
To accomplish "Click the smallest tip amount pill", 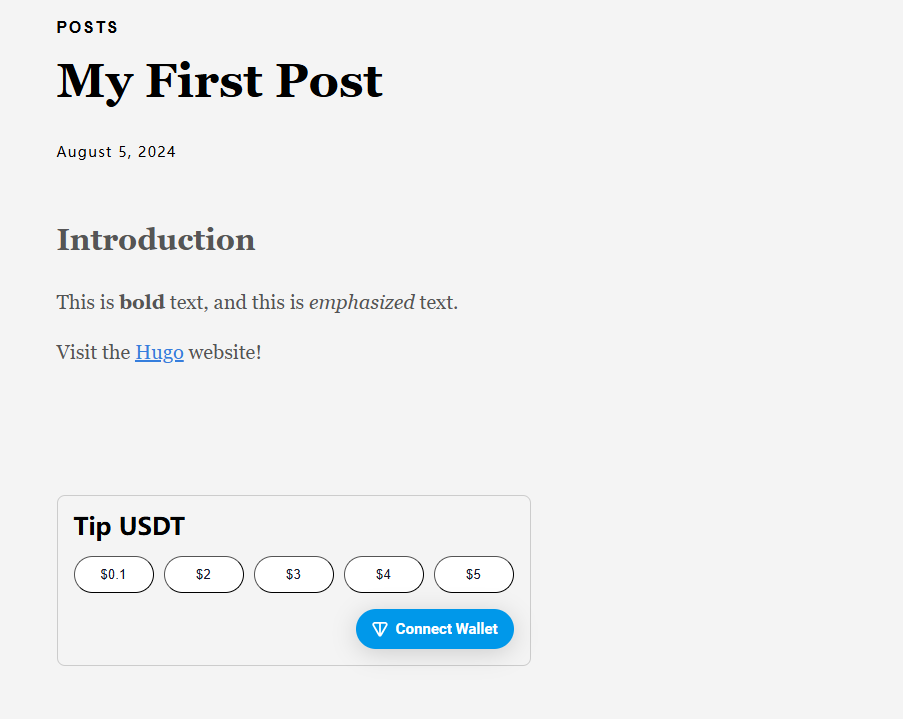I will [x=113, y=574].
